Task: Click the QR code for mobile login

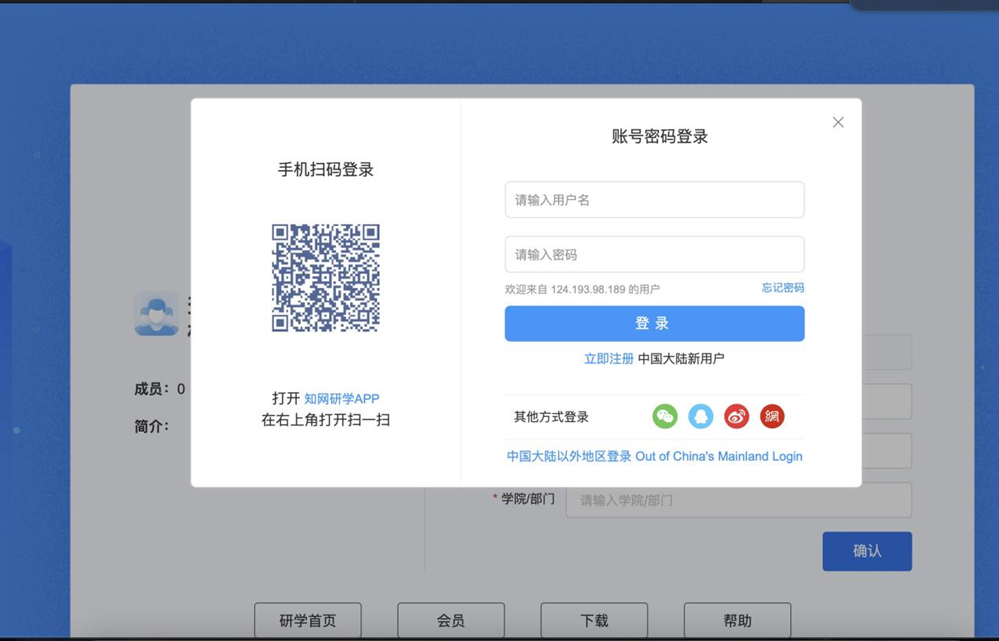Action: [326, 278]
